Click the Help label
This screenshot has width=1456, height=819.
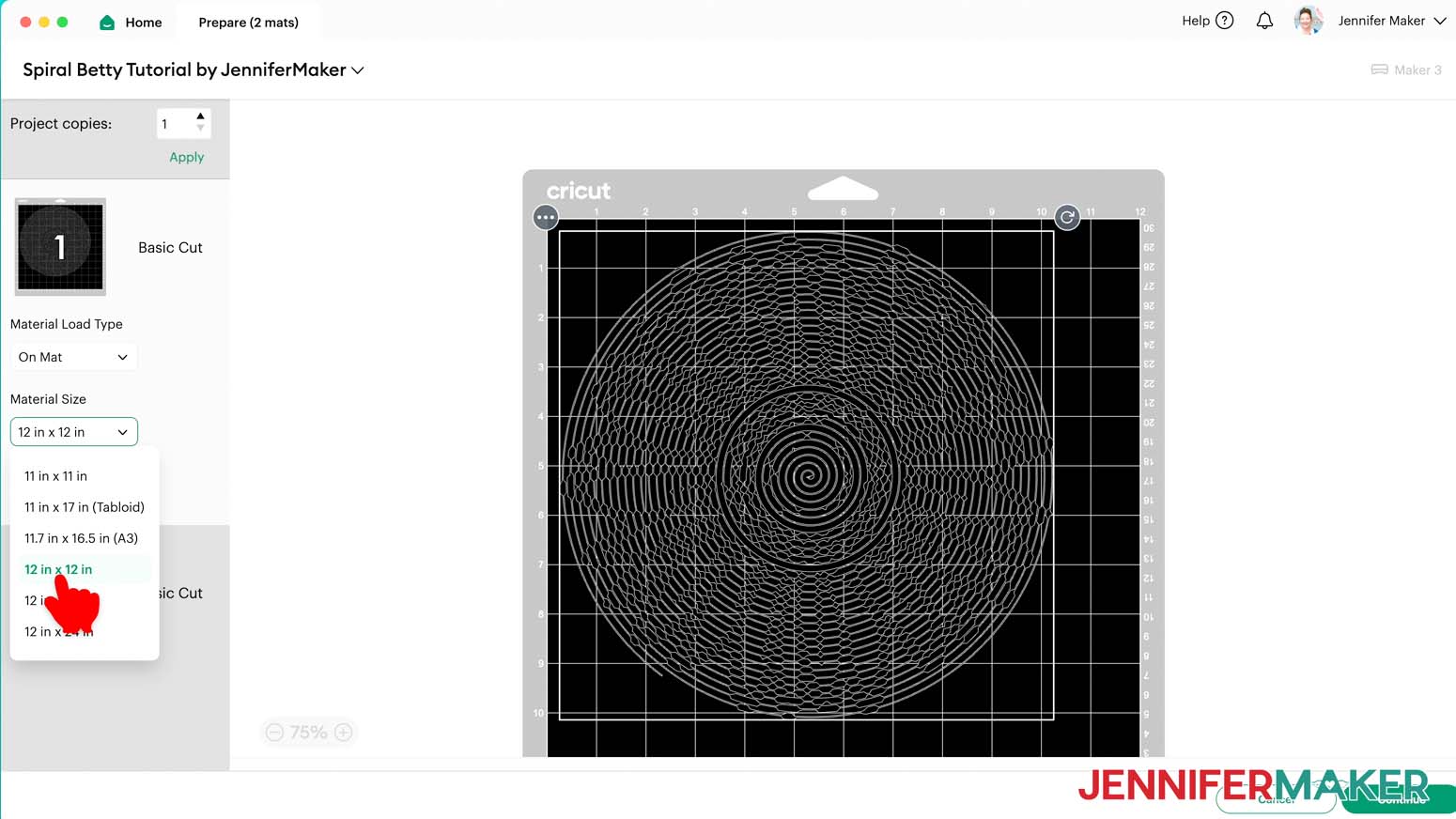click(x=1195, y=21)
